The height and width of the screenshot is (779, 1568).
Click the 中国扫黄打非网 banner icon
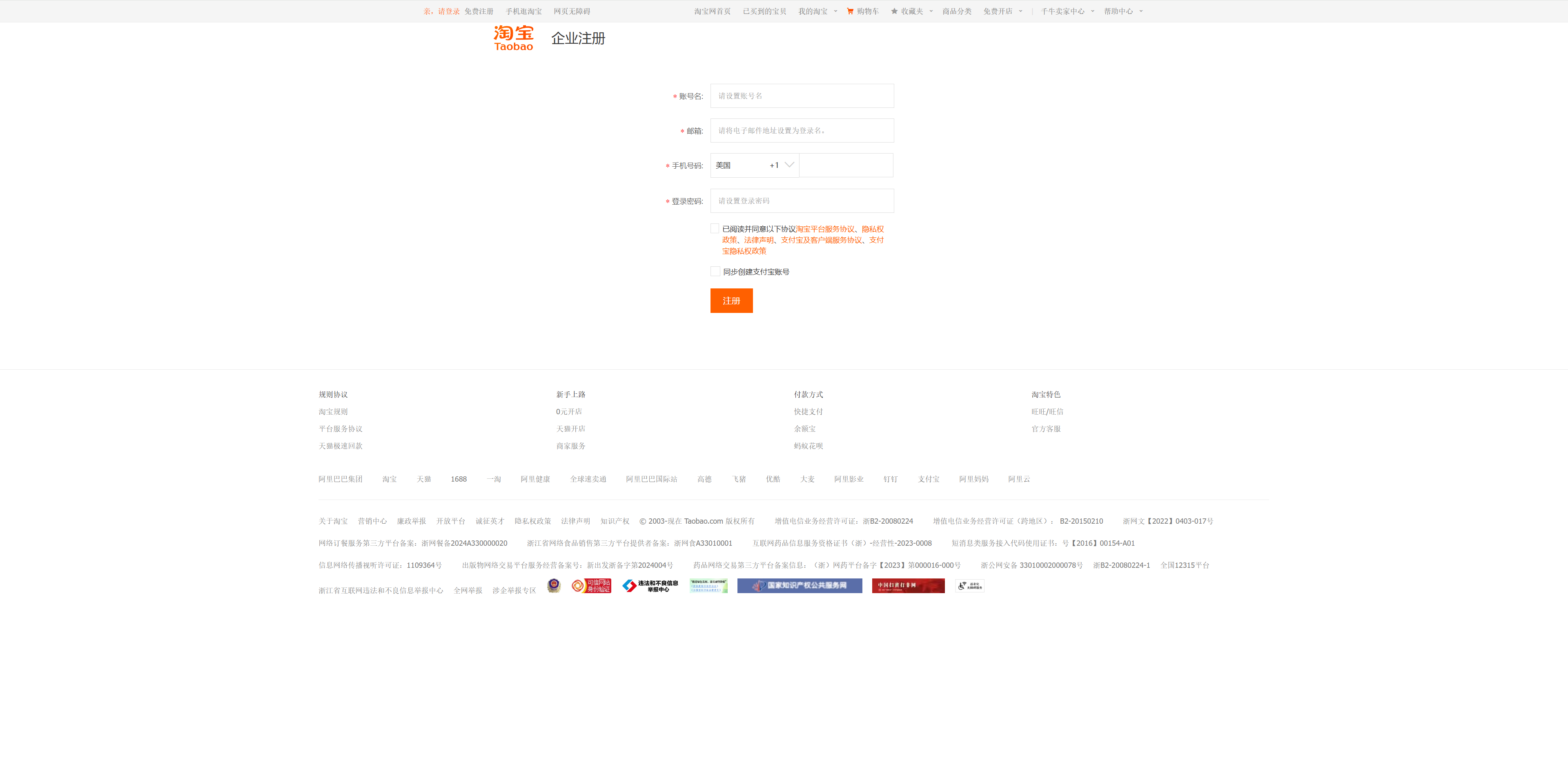click(908, 586)
